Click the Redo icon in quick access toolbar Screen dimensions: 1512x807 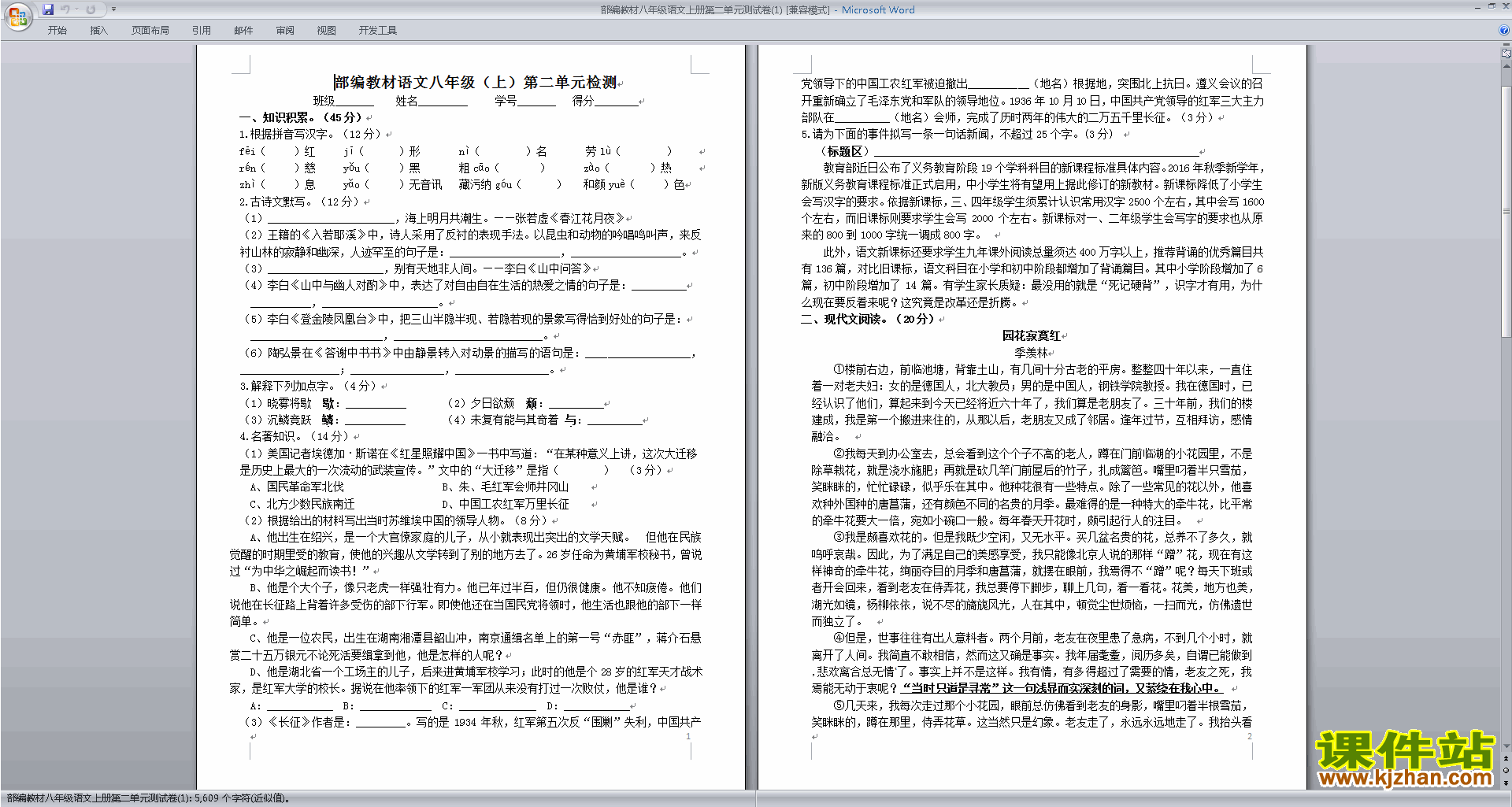click(91, 9)
